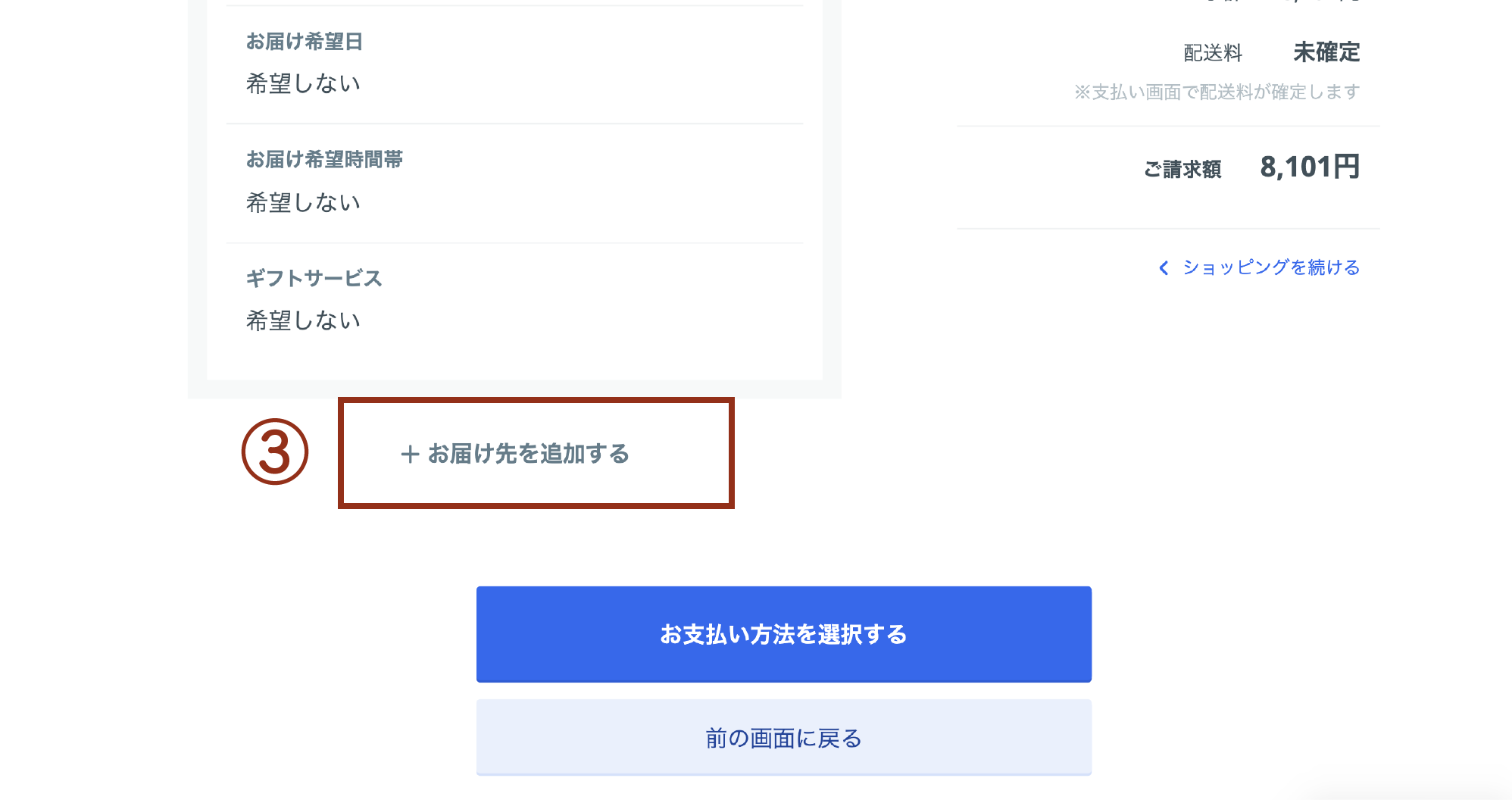Go back using 前の画面に戻る button
This screenshot has width=1512, height=800.
point(783,738)
